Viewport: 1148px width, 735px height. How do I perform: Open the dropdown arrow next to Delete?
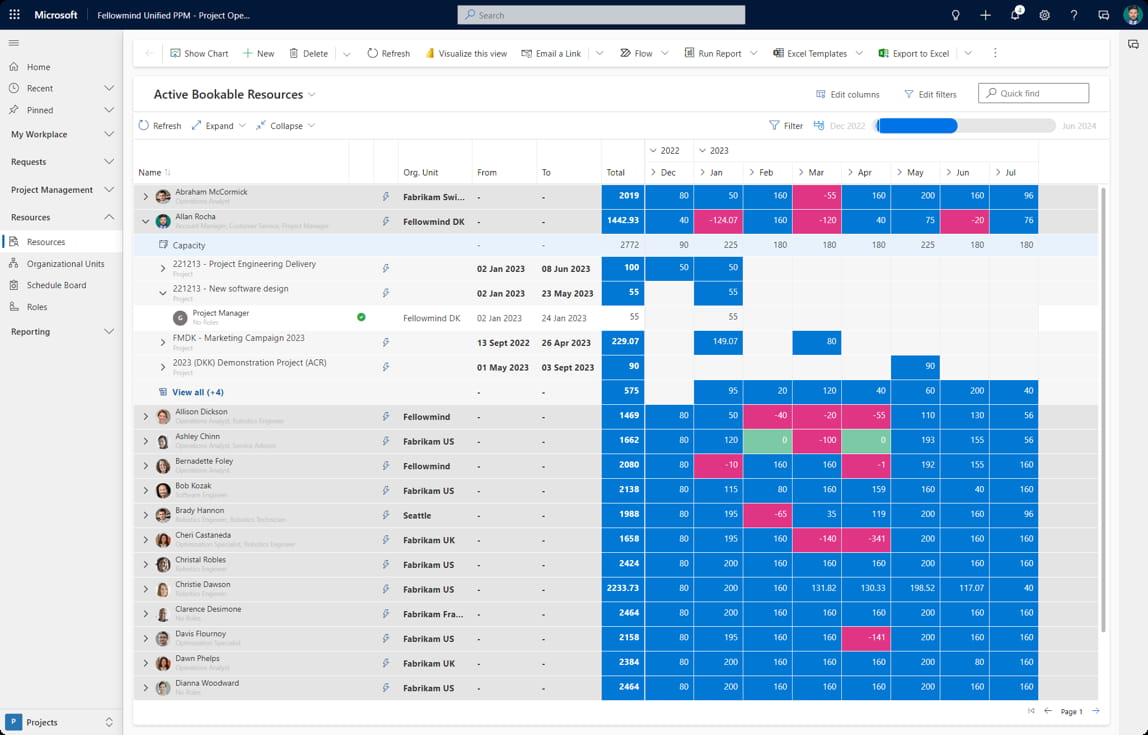347,53
